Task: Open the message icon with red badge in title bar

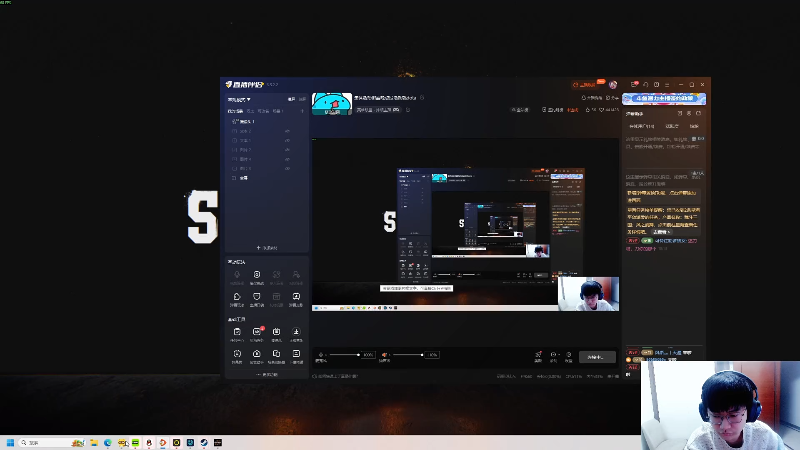Action: tap(634, 85)
